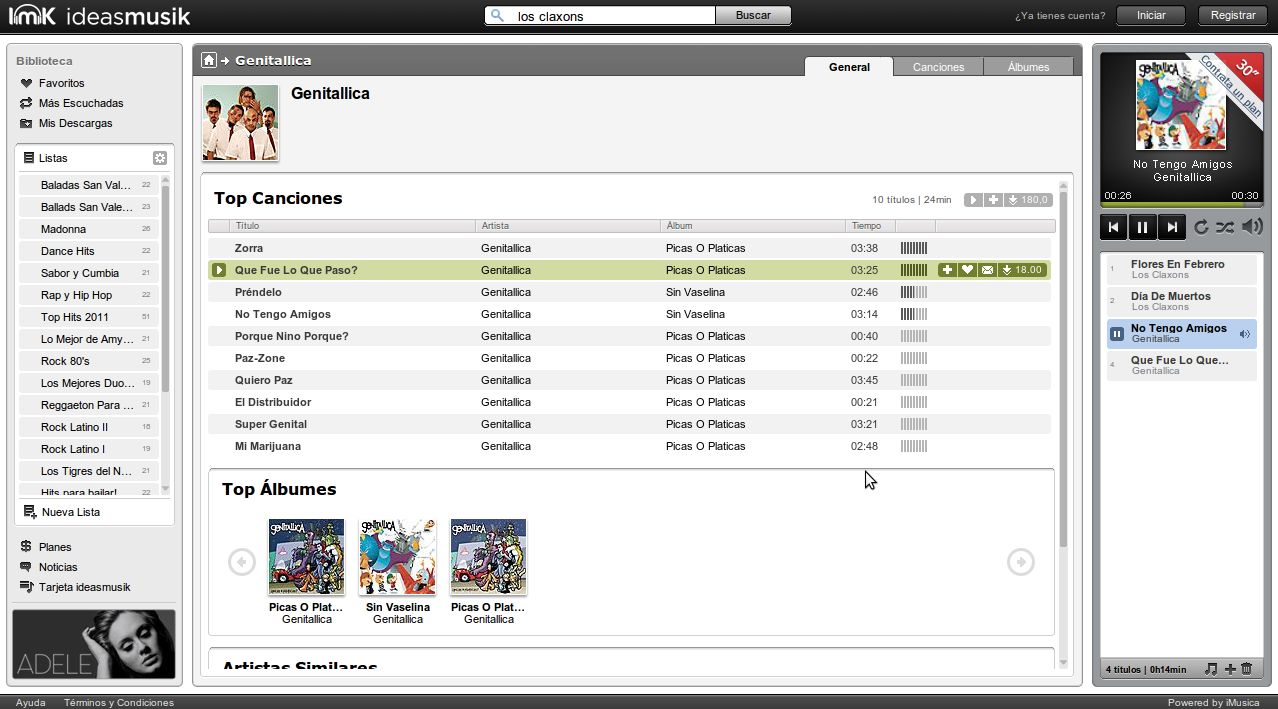Open the Madonna playlist
This screenshot has width=1278, height=709.
[88, 229]
